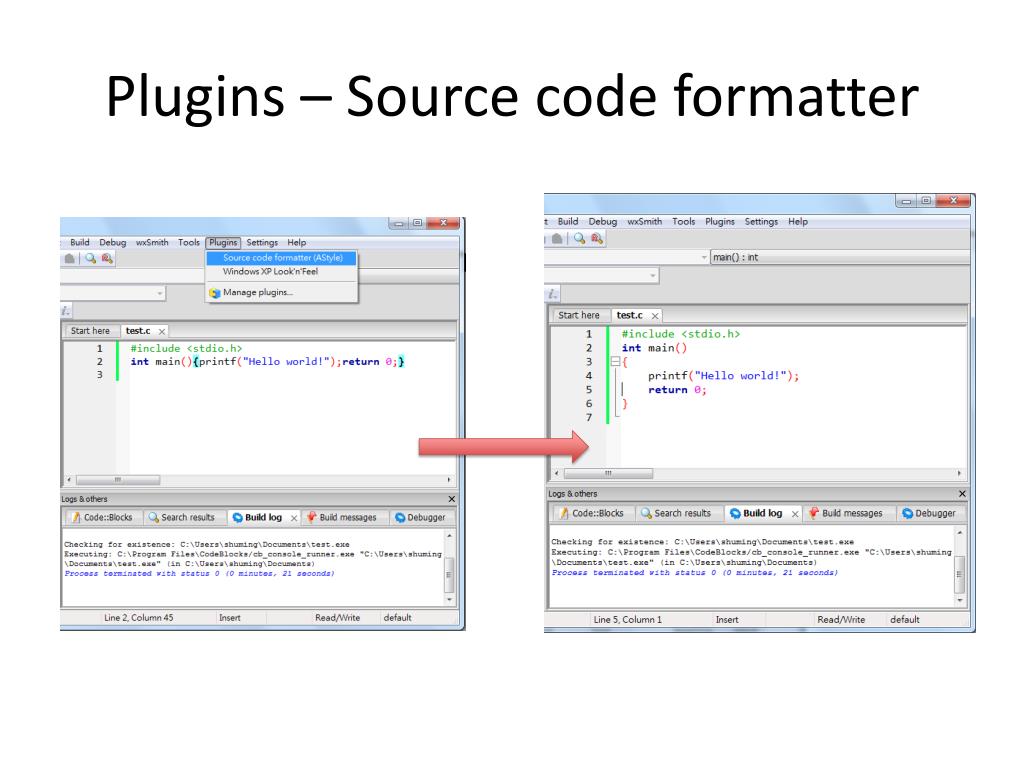Click 'return 0;' line in right window editor
Viewport: 1024px width, 768px height.
677,390
